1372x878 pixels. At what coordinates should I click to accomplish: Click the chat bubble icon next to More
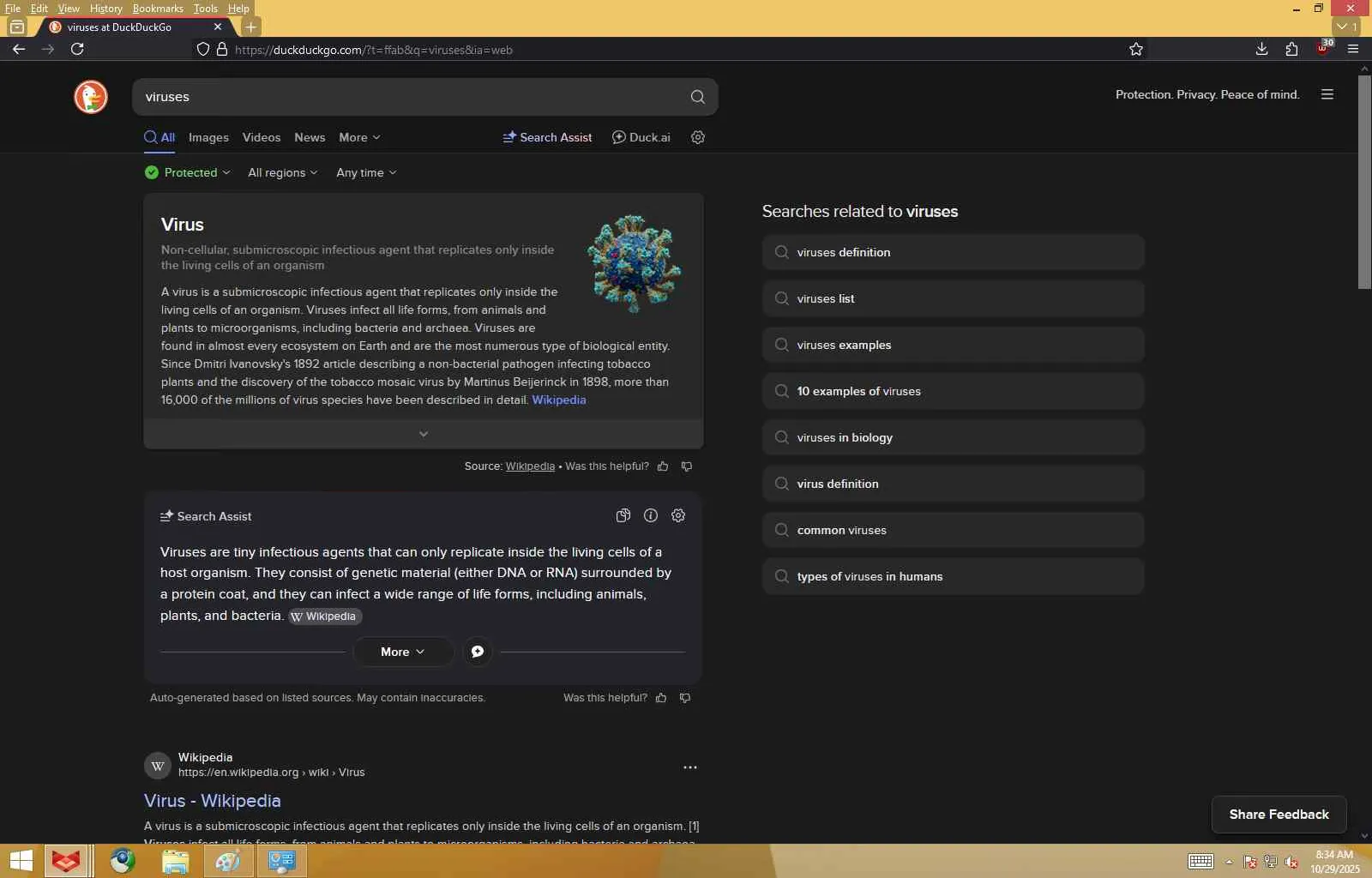[x=478, y=652]
